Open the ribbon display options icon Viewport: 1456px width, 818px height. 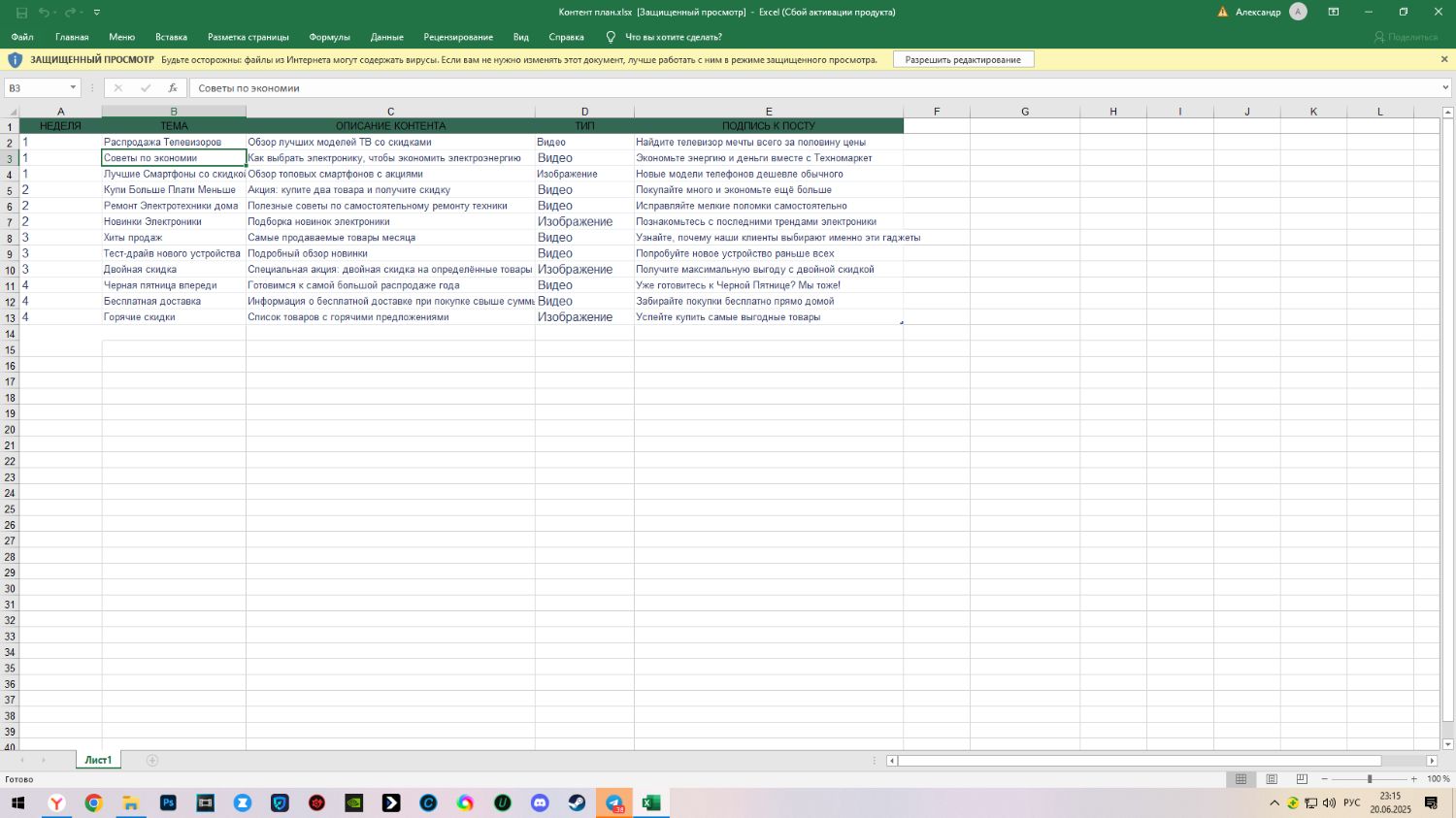point(1334,12)
